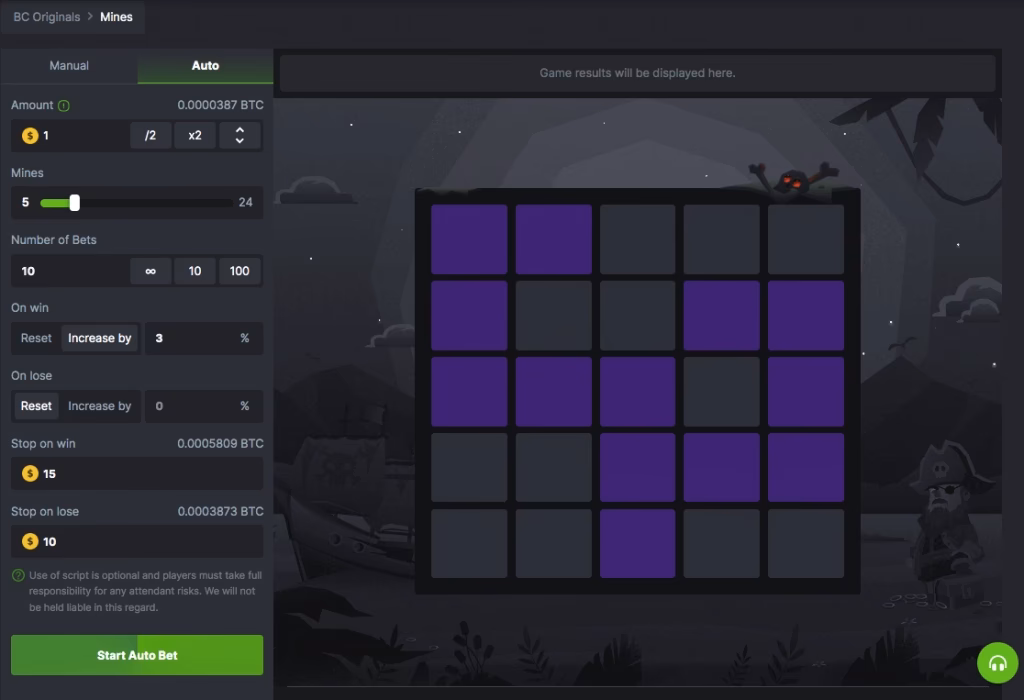Adjust the Mines count slider
Screen dimensions: 1024x700
pyautogui.click(x=73, y=203)
